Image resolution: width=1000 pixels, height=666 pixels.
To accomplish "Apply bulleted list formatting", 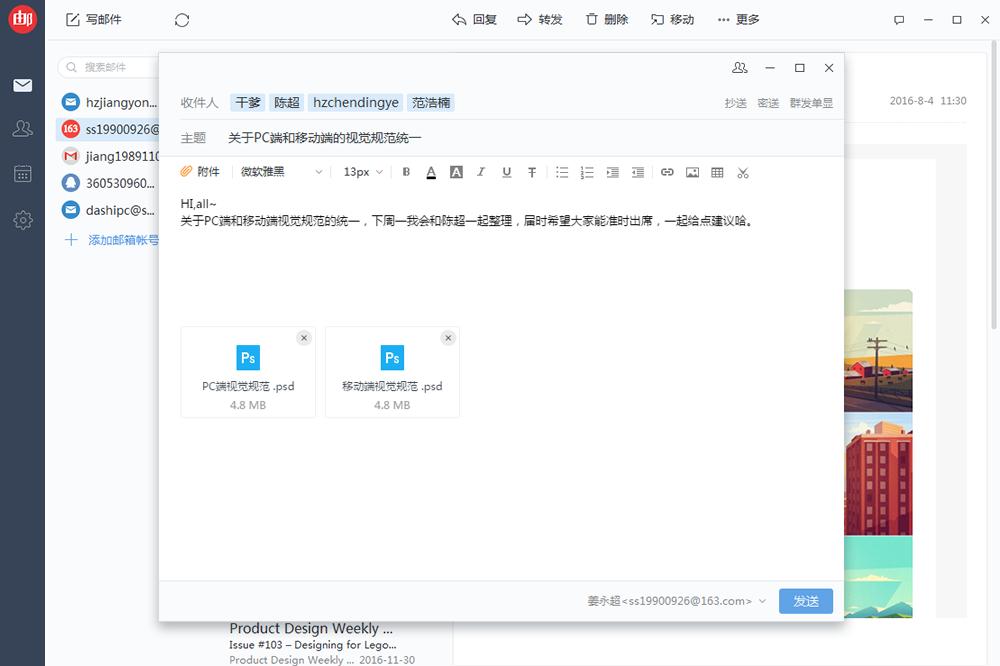I will coord(562,172).
